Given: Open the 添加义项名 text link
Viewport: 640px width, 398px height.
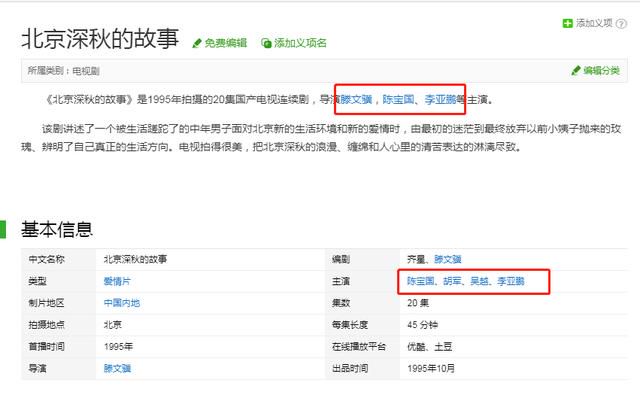Looking at the screenshot, I should [x=300, y=43].
